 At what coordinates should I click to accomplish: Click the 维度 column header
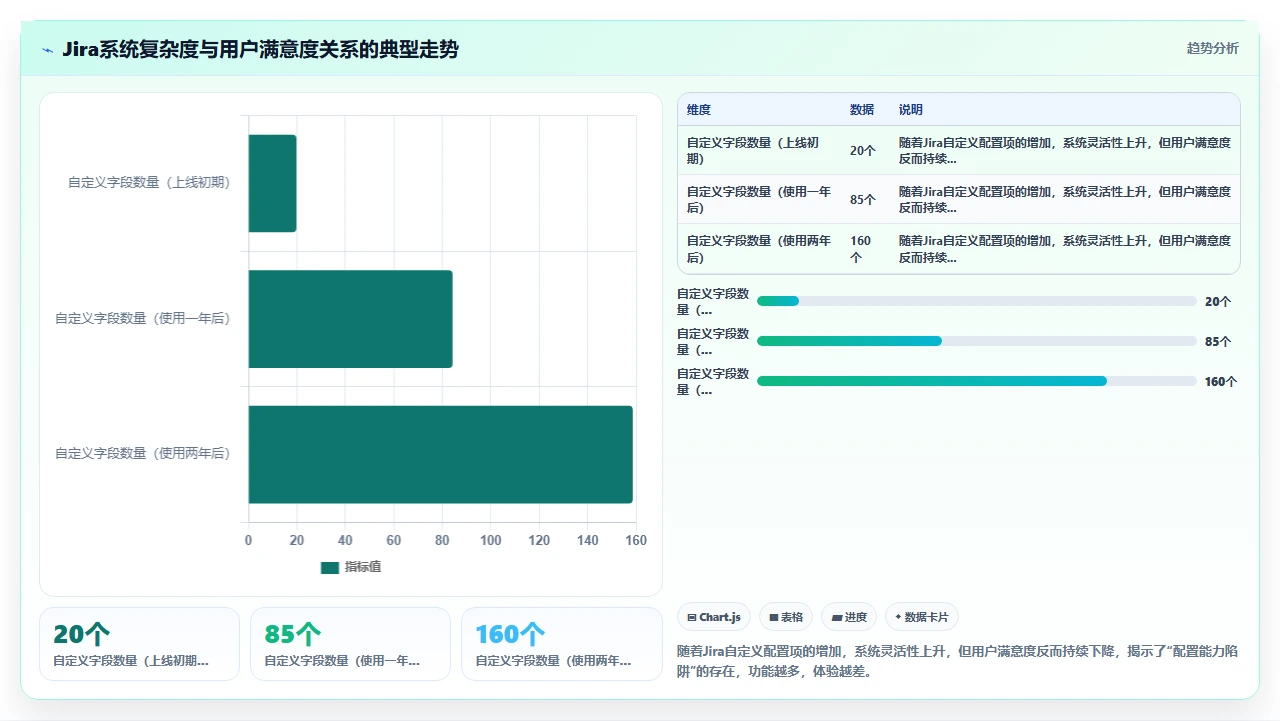[699, 110]
